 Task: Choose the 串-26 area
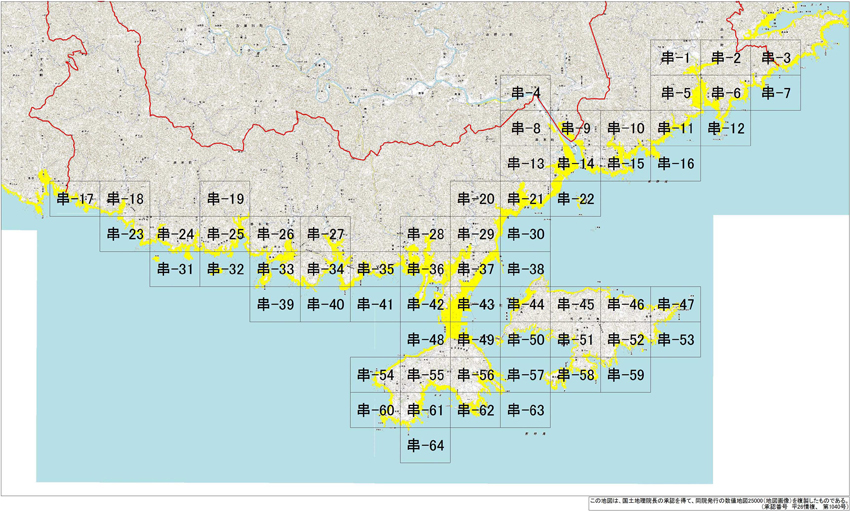pos(275,234)
